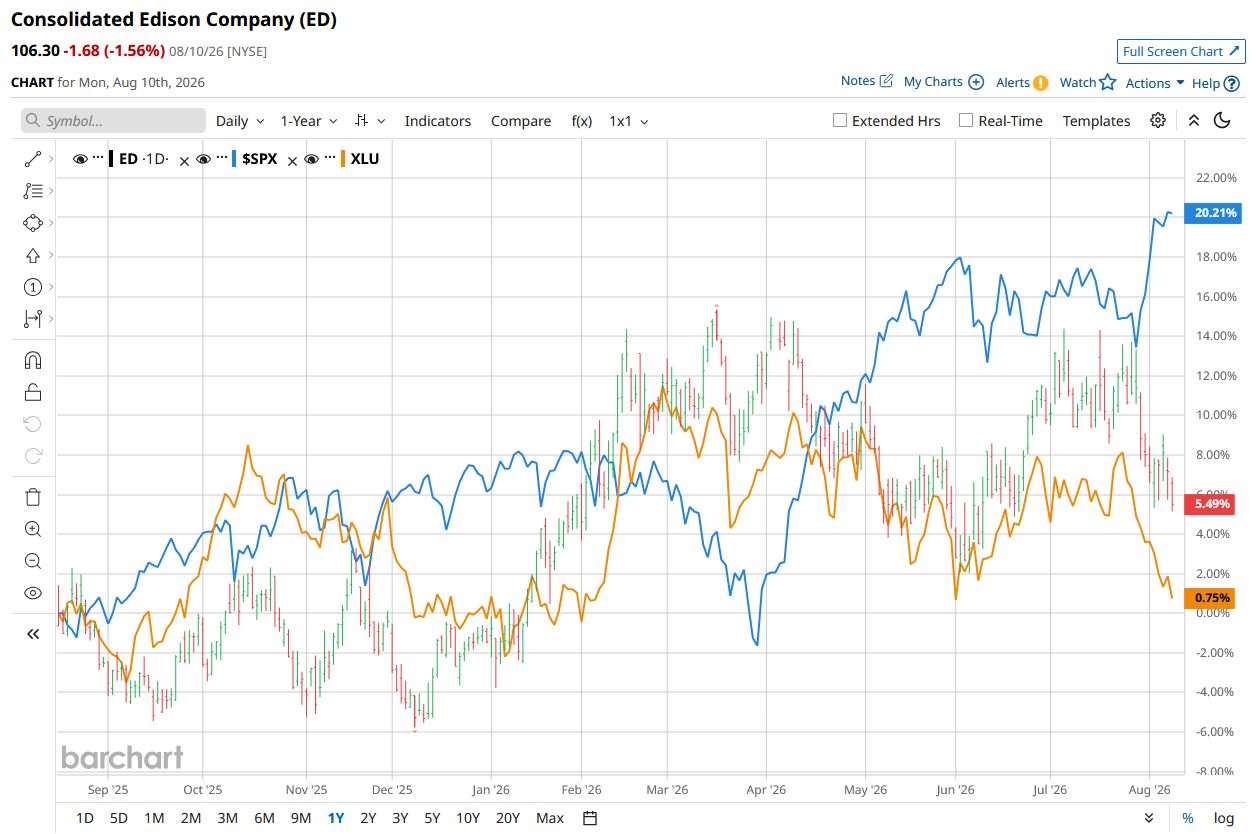Open the three-dot menu for ED series
The height and width of the screenshot is (834, 1256).
98,158
